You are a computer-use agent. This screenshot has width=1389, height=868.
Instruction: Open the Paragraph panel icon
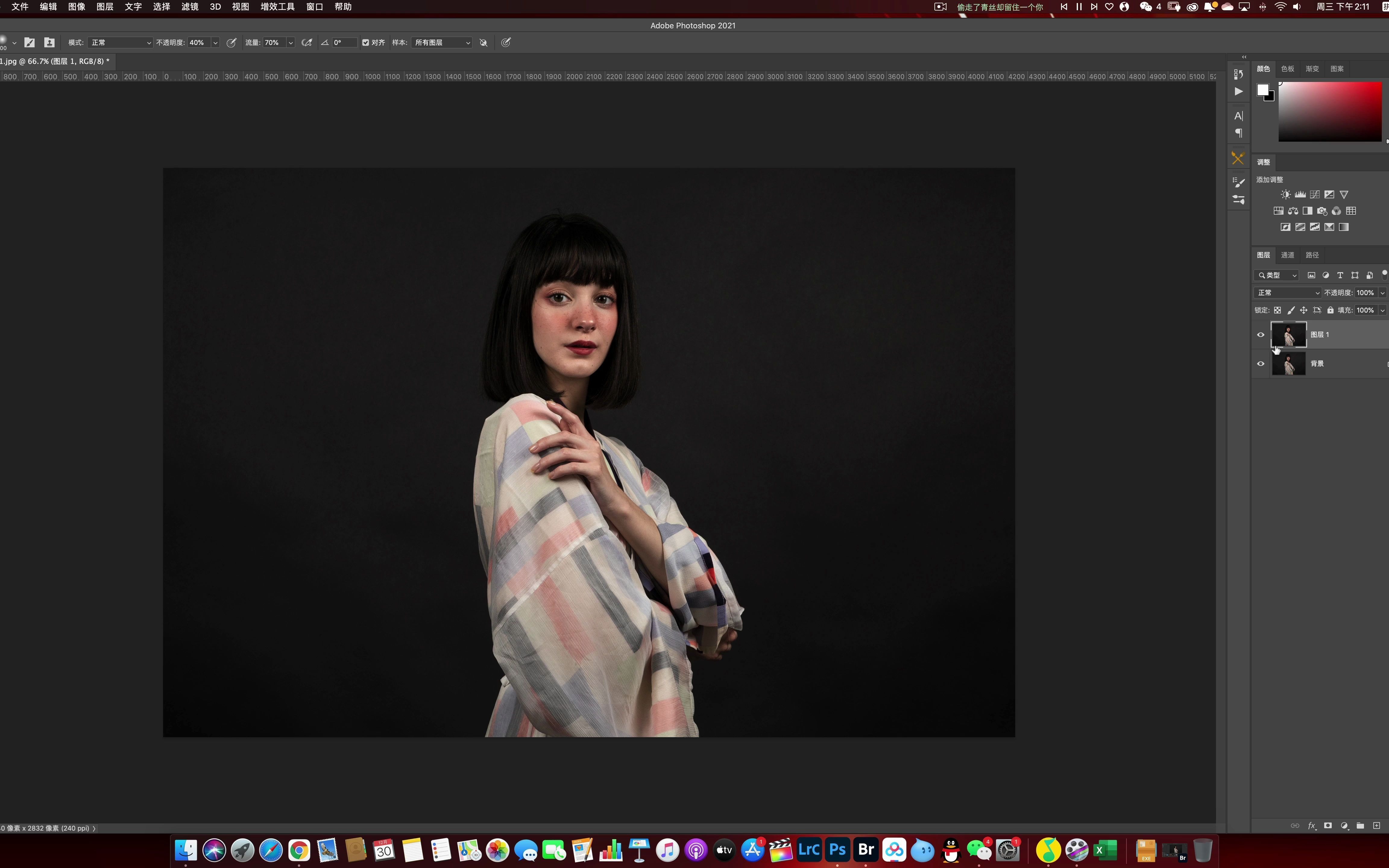click(1239, 133)
